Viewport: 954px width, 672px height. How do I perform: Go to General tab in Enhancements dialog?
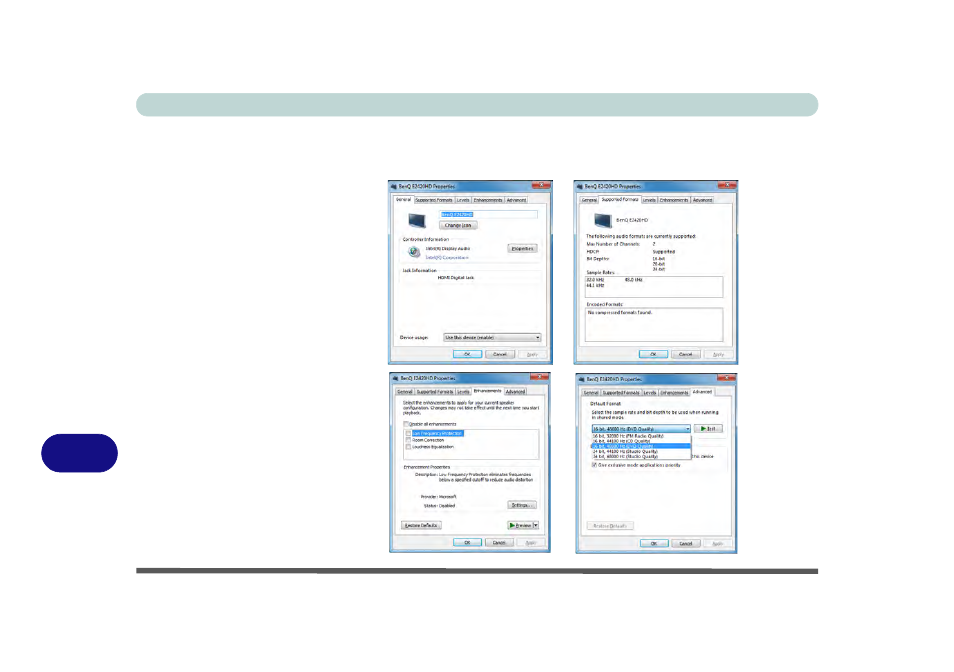405,392
